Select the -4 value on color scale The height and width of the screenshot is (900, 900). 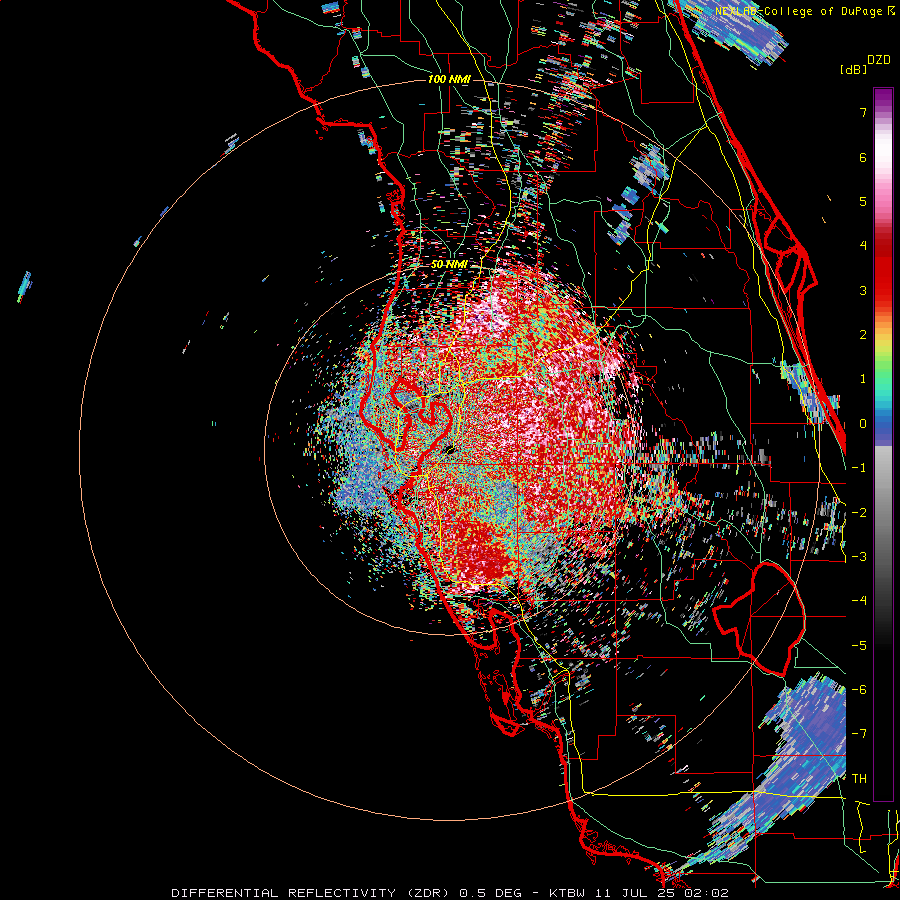coord(859,601)
